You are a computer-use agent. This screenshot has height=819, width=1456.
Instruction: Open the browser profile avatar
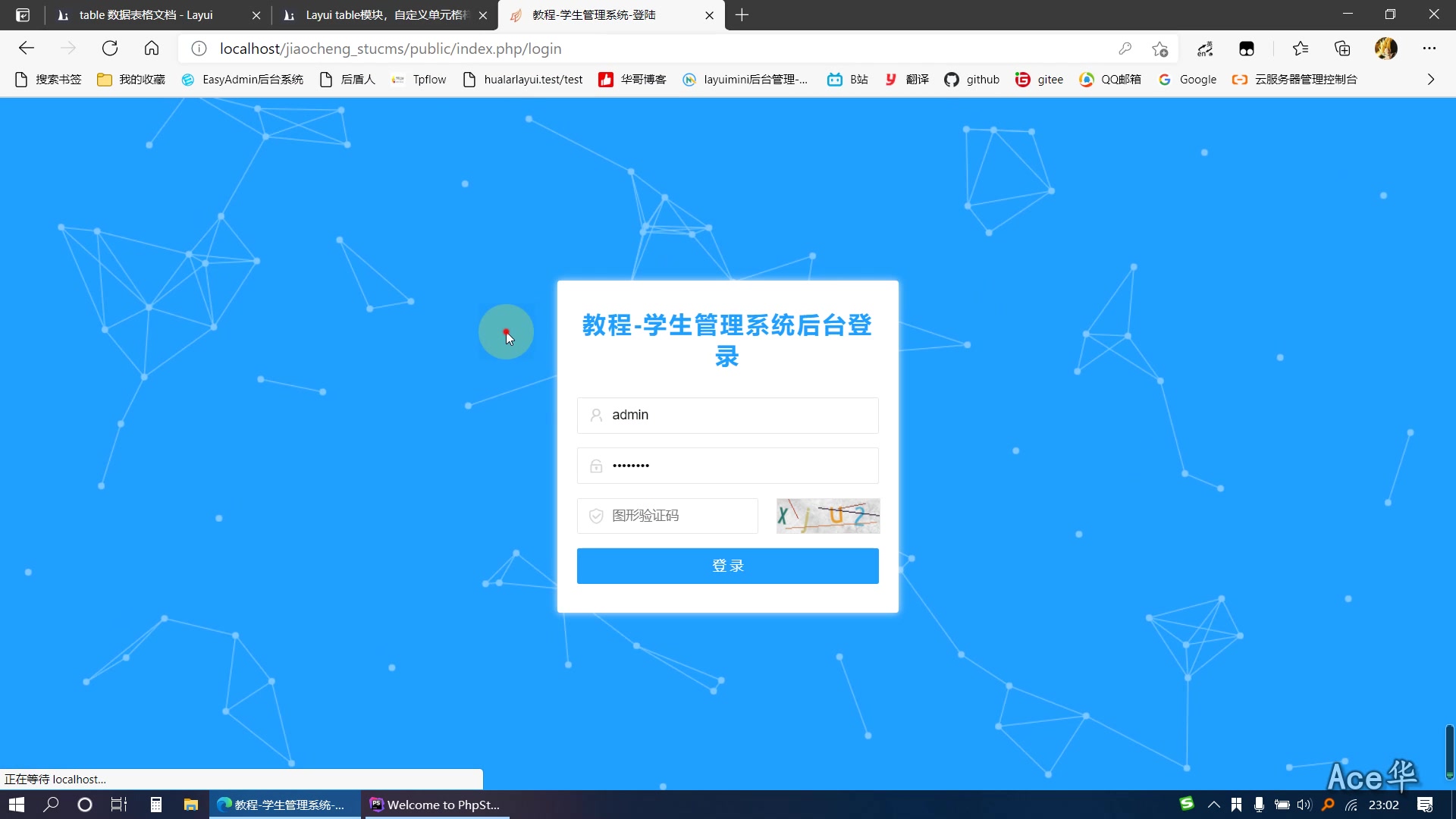point(1386,49)
